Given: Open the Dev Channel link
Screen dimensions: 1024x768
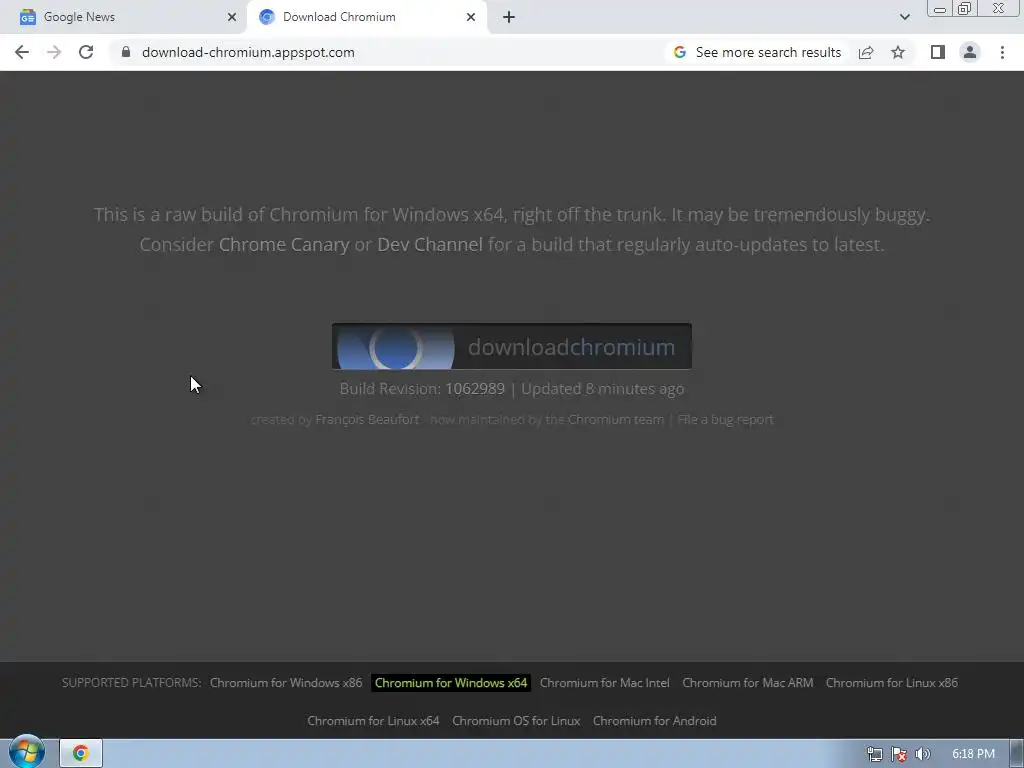Looking at the screenshot, I should [430, 244].
